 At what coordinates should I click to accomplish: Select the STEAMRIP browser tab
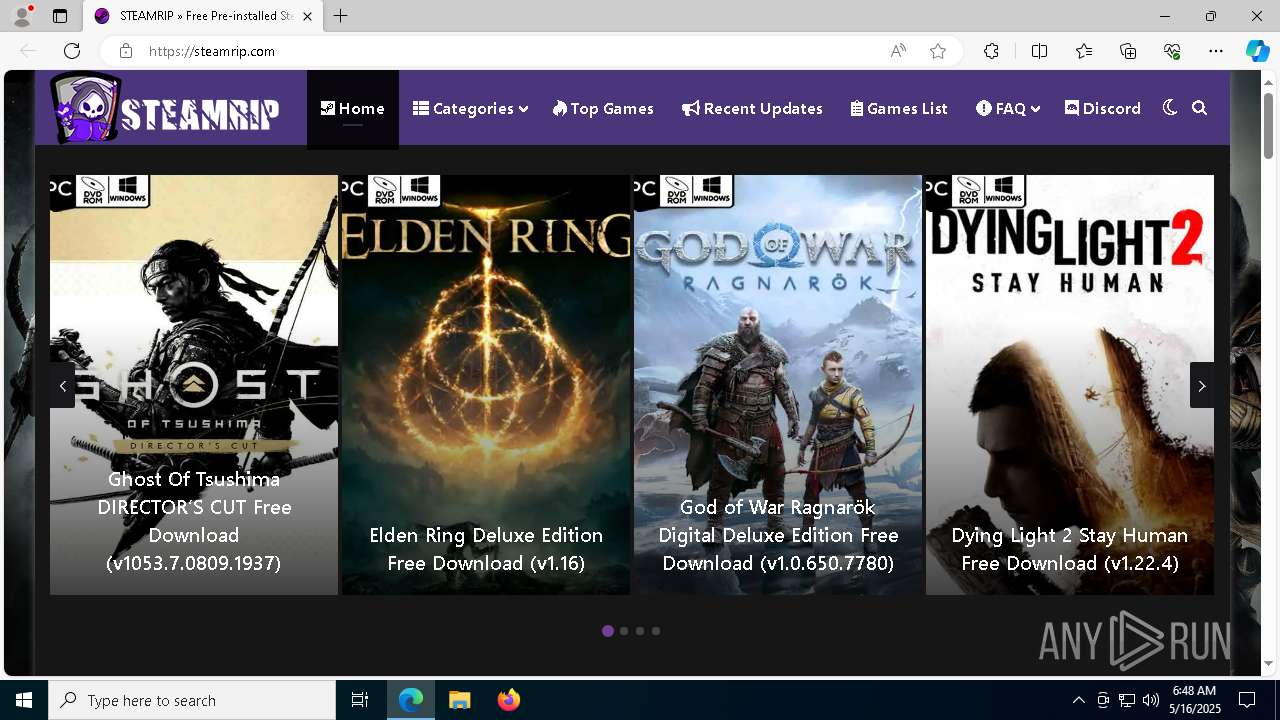[203, 16]
